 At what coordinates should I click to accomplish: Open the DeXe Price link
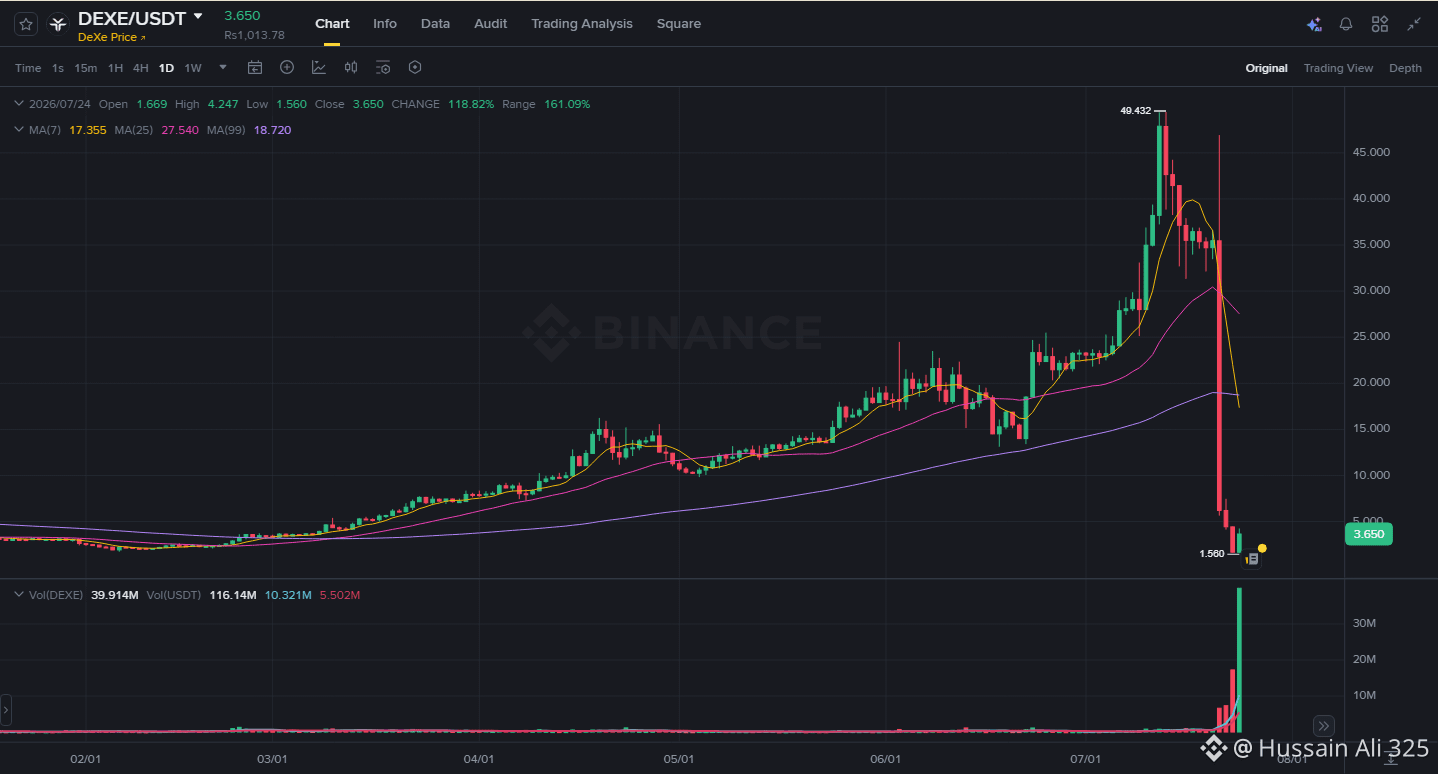112,37
